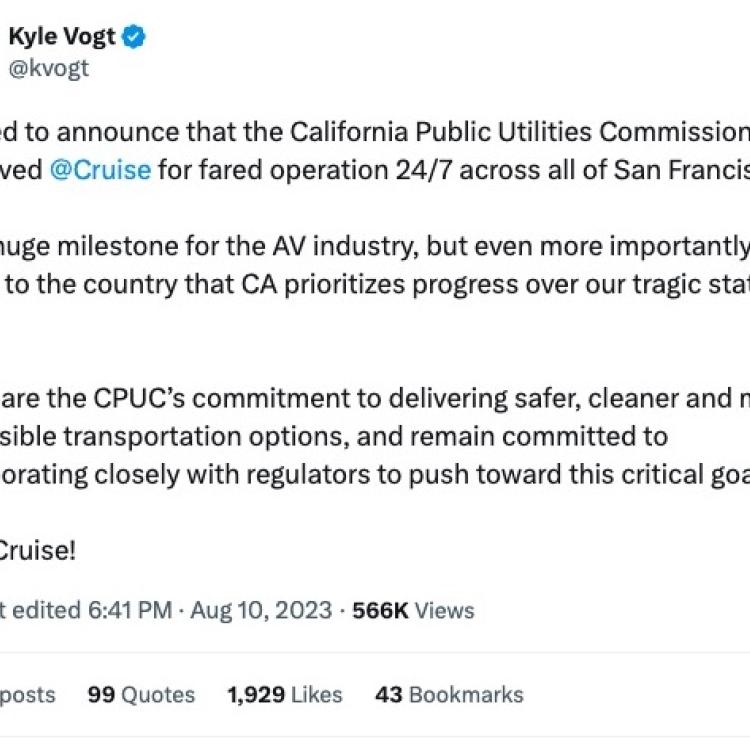Open the @kvogt handle link
Screen dimensions: 750x750
pyautogui.click(x=49, y=68)
